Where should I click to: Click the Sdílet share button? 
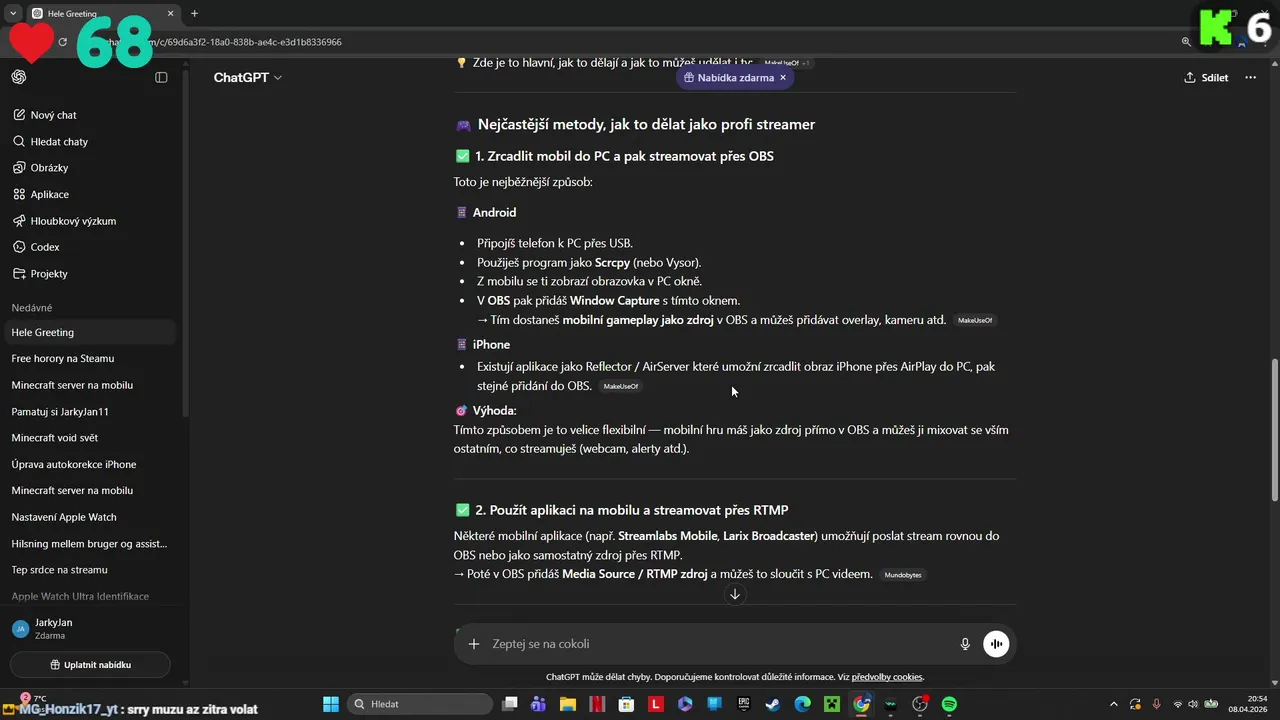(1206, 77)
